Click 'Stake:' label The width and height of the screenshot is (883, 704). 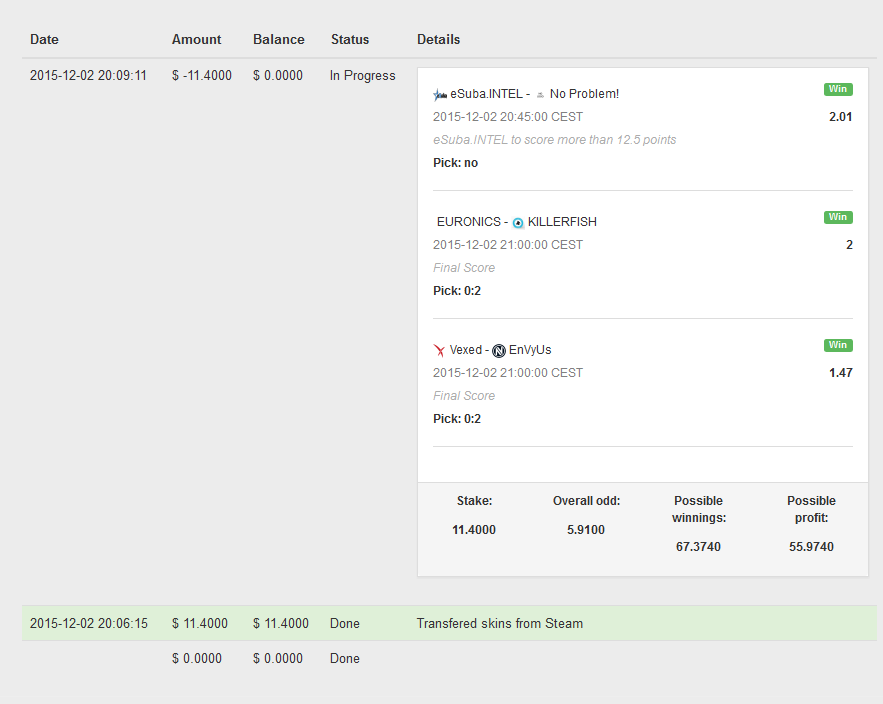click(x=475, y=501)
